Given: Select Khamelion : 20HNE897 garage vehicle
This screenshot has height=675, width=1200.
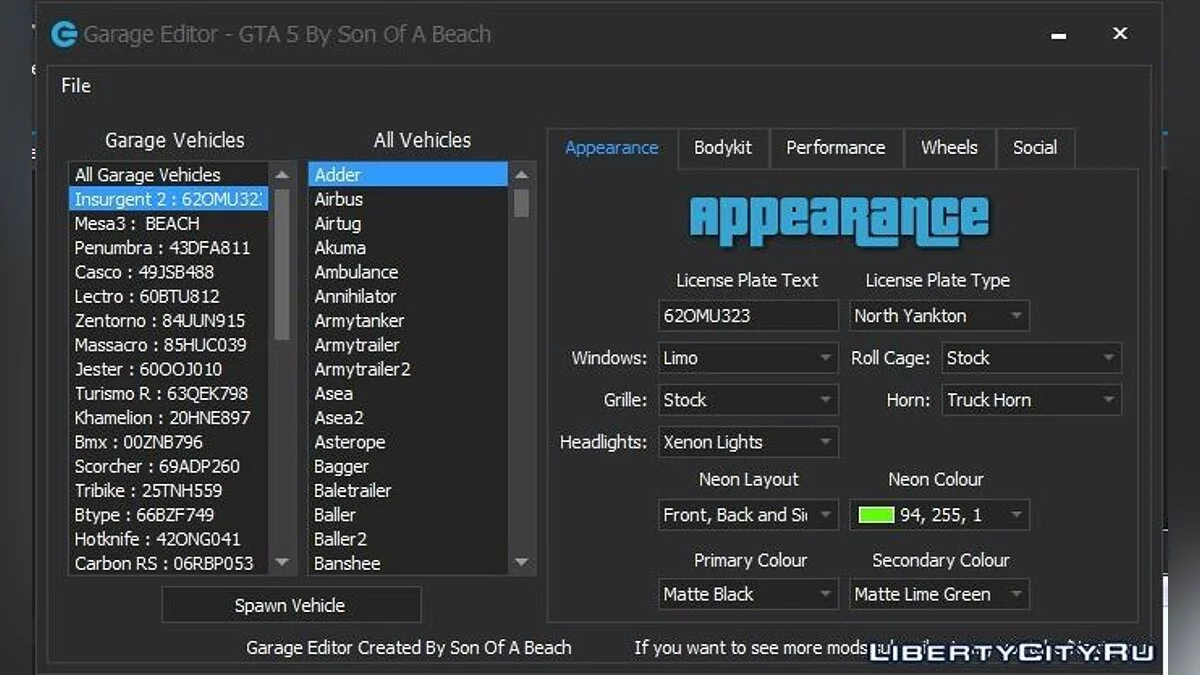Looking at the screenshot, I should (x=168, y=418).
